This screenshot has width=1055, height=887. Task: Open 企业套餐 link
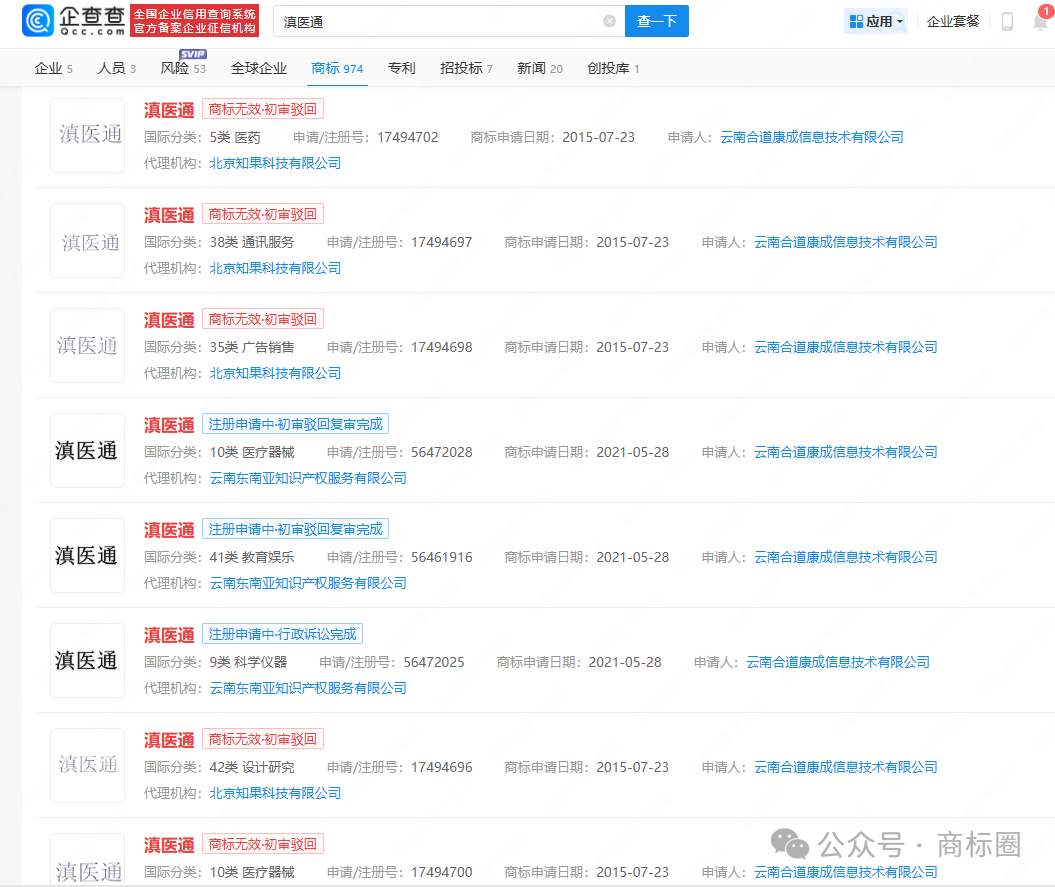(x=953, y=22)
